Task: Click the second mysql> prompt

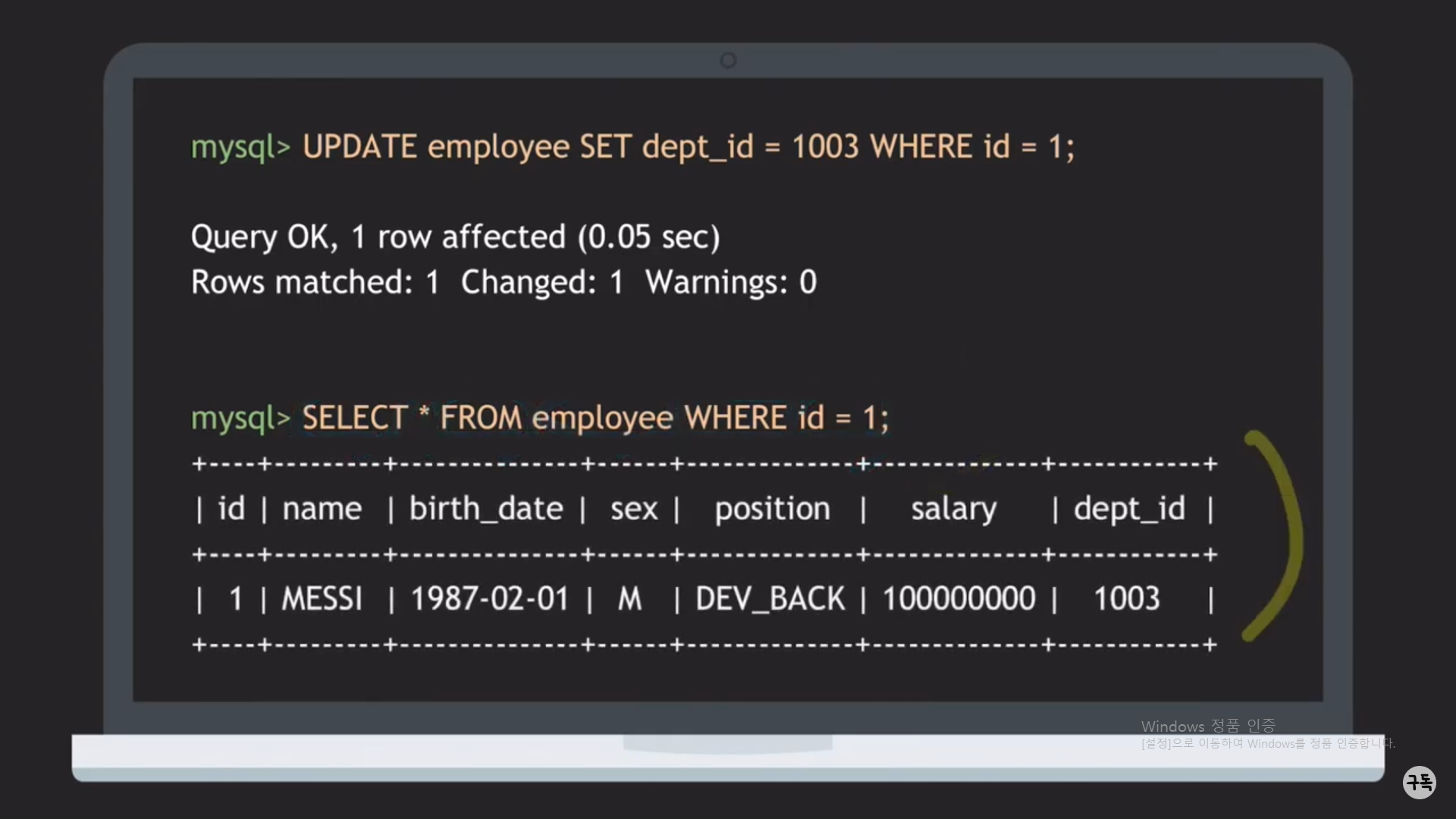Action: (240, 418)
